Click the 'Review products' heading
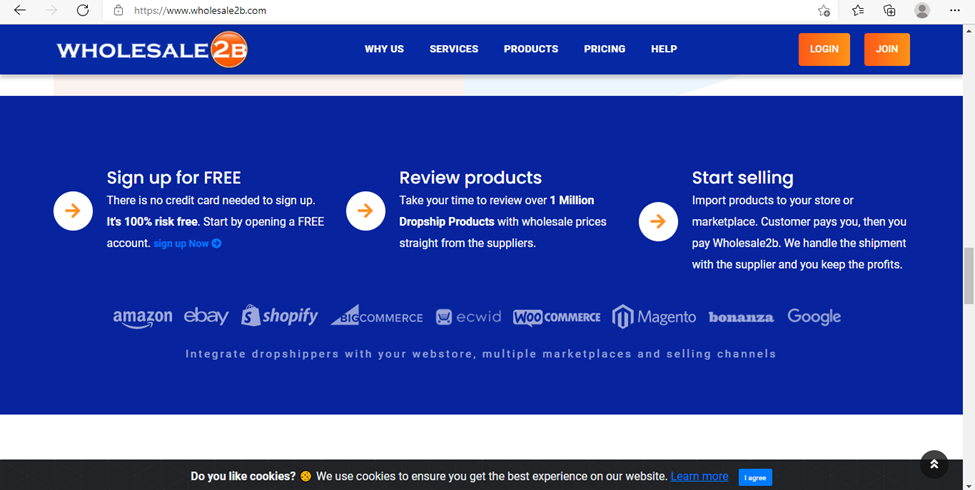This screenshot has height=490, width=975. [471, 178]
